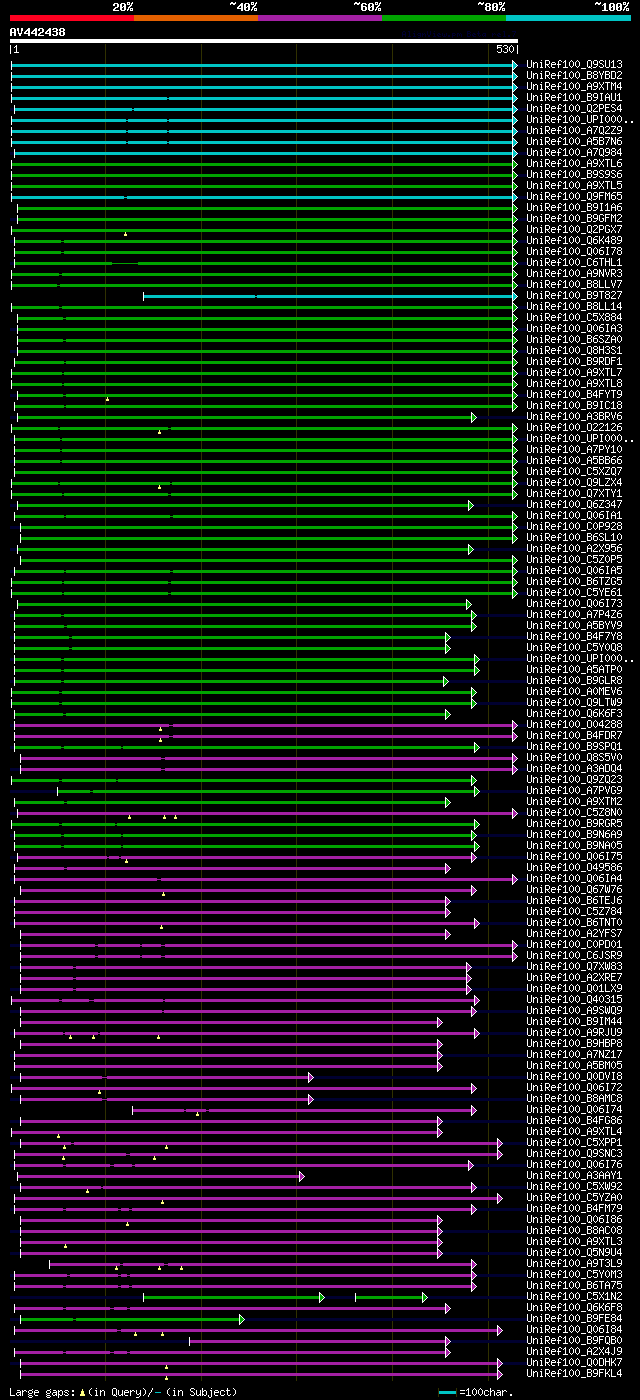The height and width of the screenshot is (1400, 640).
Task: Select UniRef100_Q9FM65 entry
Action: pos(574,196)
